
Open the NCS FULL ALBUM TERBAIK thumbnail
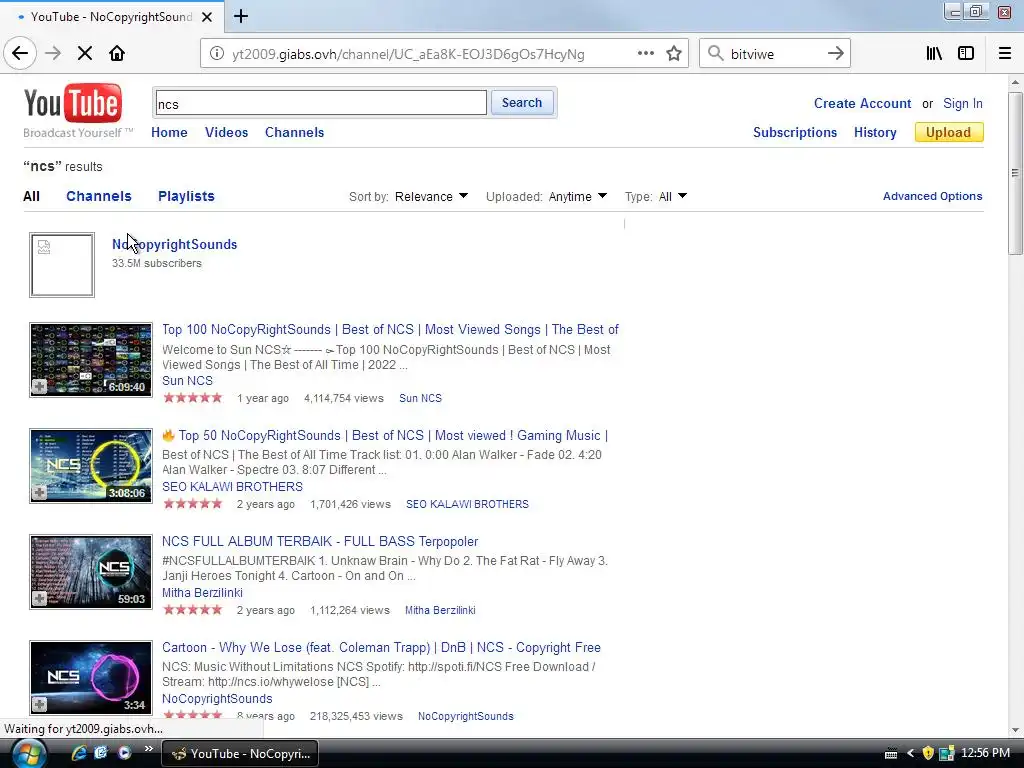click(91, 571)
